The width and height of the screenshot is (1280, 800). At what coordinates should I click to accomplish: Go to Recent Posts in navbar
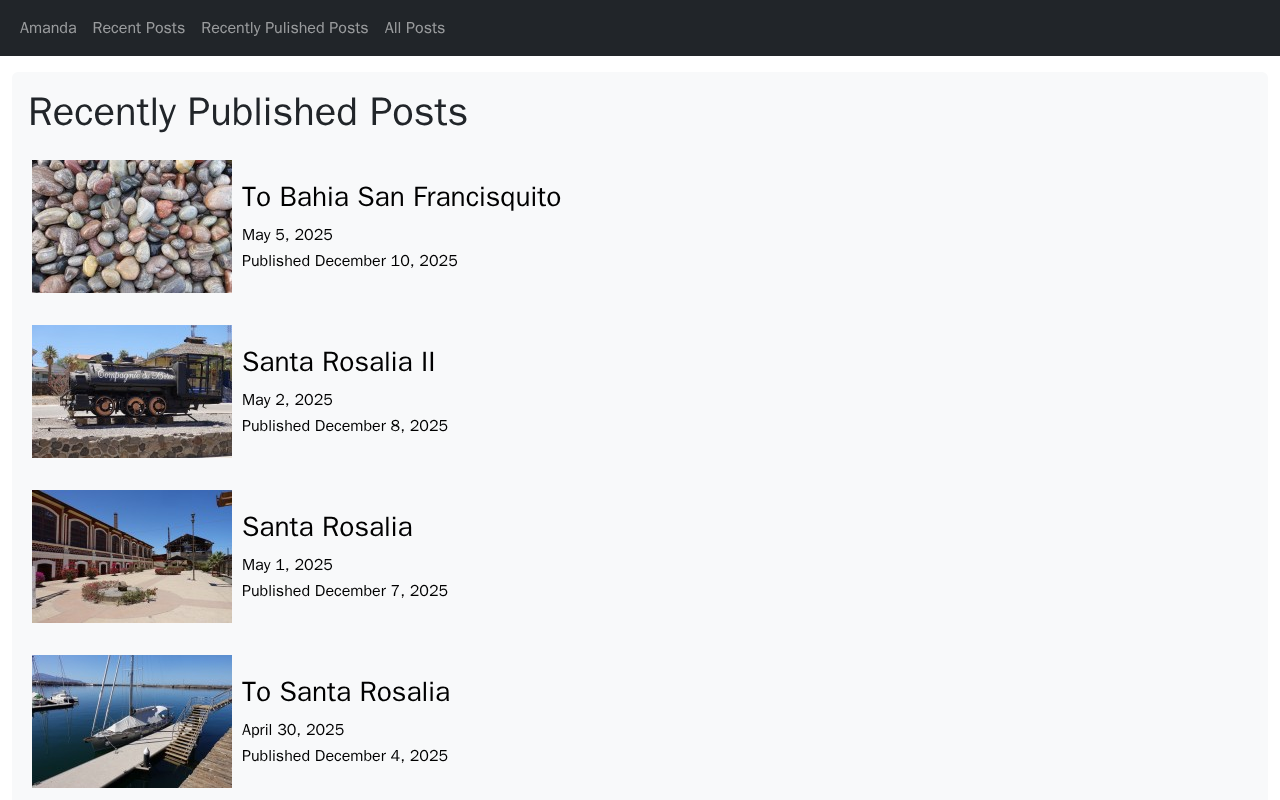[138, 28]
